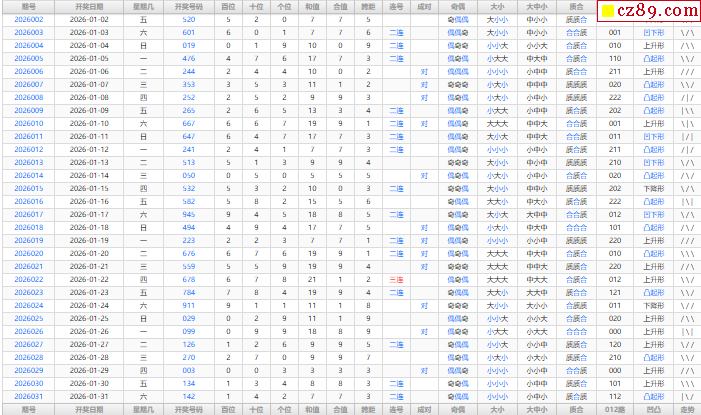701x415 pixels.
Task: Select date cell 2026-01-24
Action: (89, 305)
